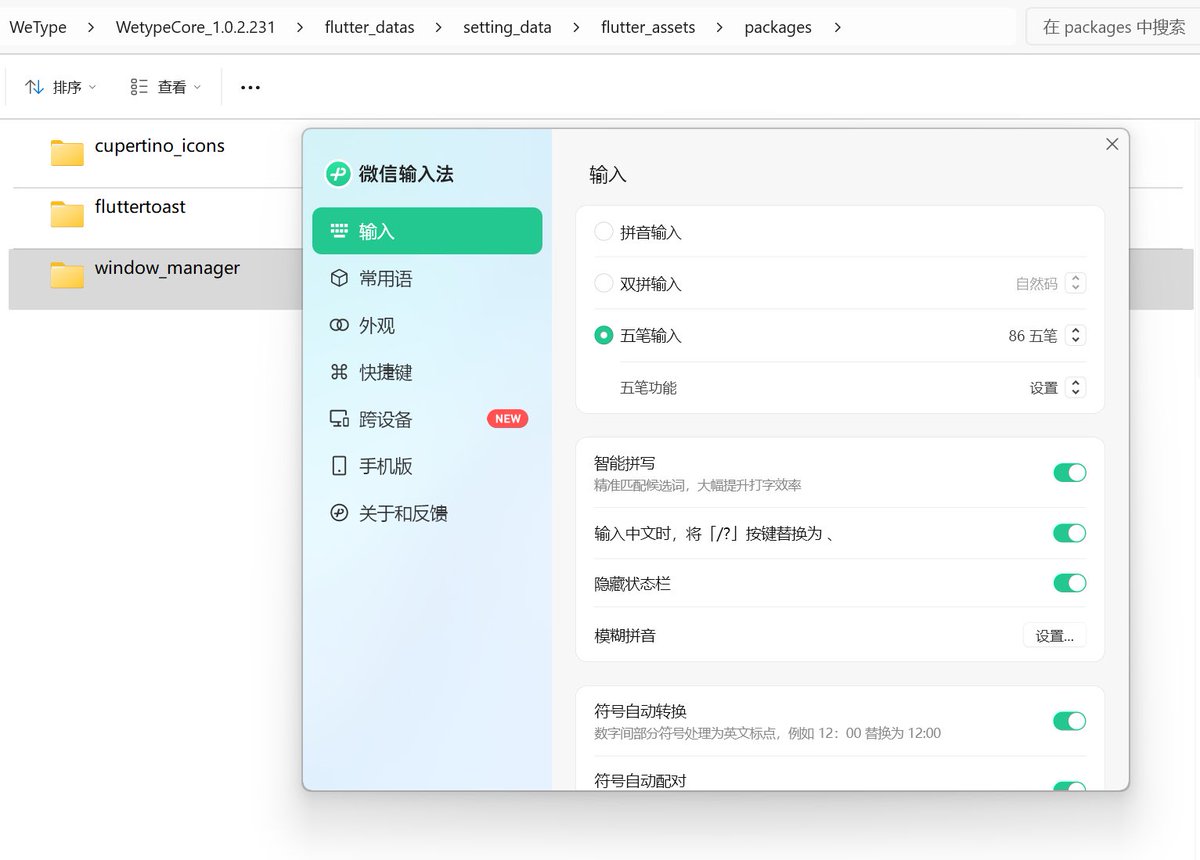Open the 快捷键 settings tab
Screen dimensions: 1200x860
tap(427, 372)
